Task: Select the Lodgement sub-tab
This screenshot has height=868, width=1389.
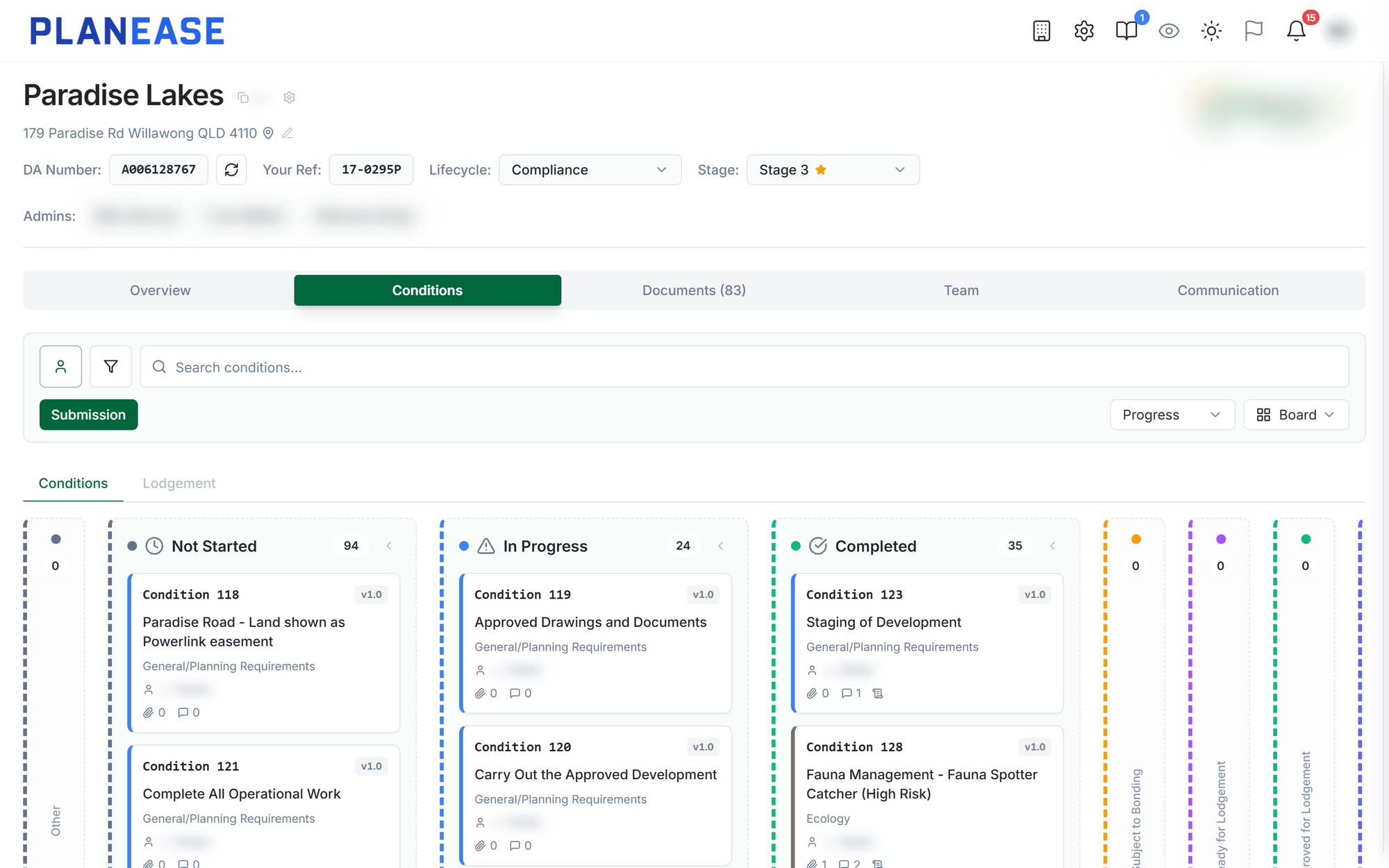Action: (179, 483)
